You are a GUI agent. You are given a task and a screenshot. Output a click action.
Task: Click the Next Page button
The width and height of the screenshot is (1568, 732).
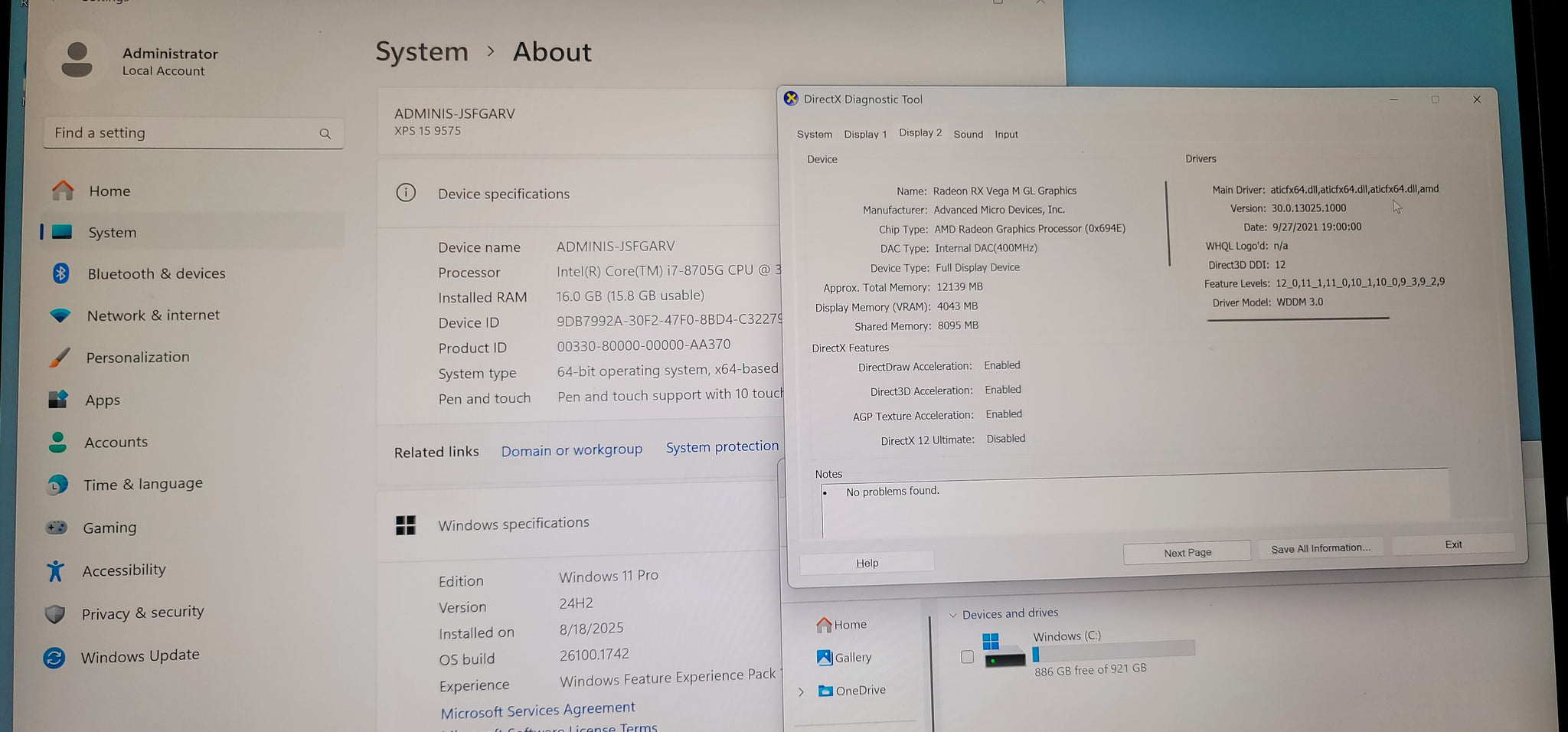pyautogui.click(x=1187, y=552)
